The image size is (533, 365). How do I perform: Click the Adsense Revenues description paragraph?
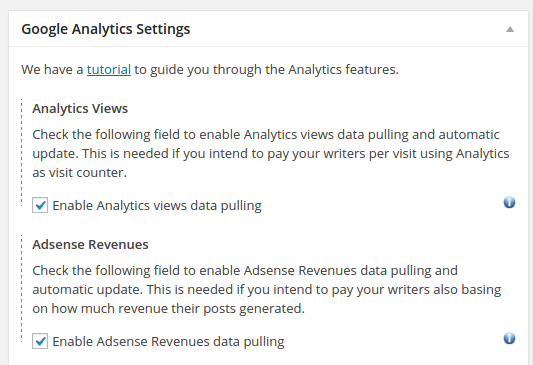click(x=267, y=290)
